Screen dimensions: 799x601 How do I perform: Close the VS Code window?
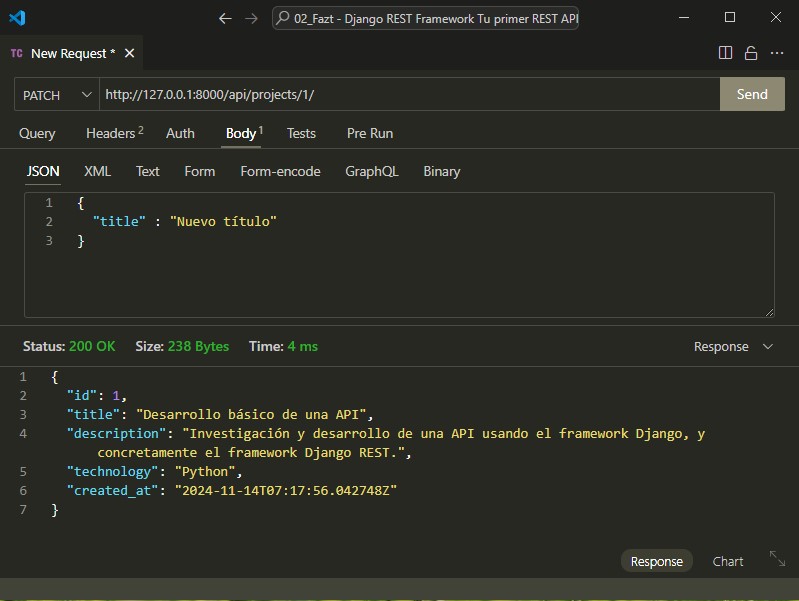776,18
